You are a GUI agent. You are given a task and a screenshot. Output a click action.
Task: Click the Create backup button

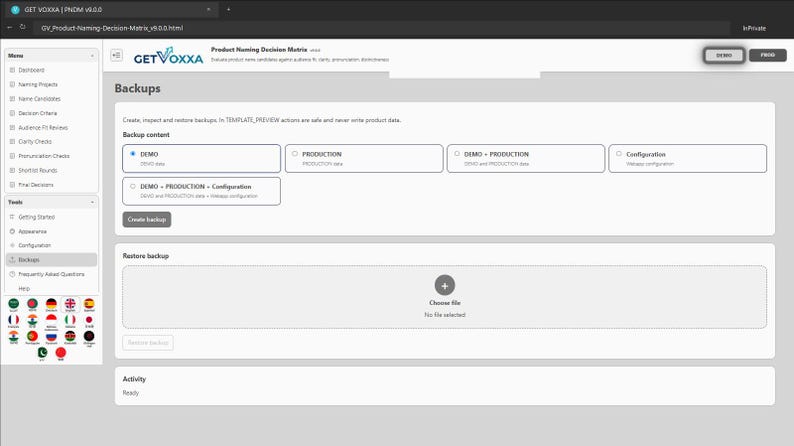tap(147, 219)
